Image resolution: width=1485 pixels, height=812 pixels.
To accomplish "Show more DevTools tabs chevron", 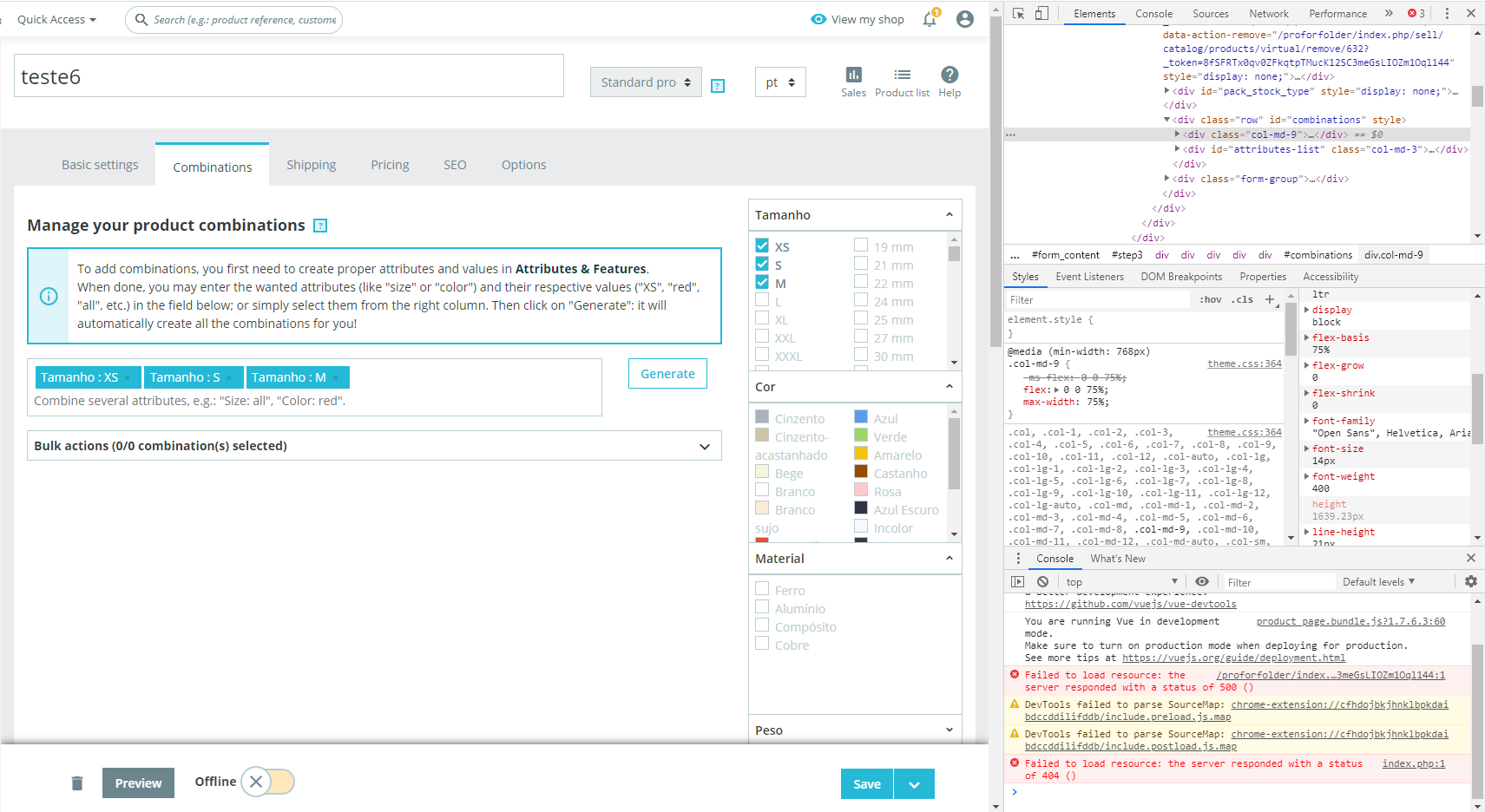I will click(x=1389, y=13).
